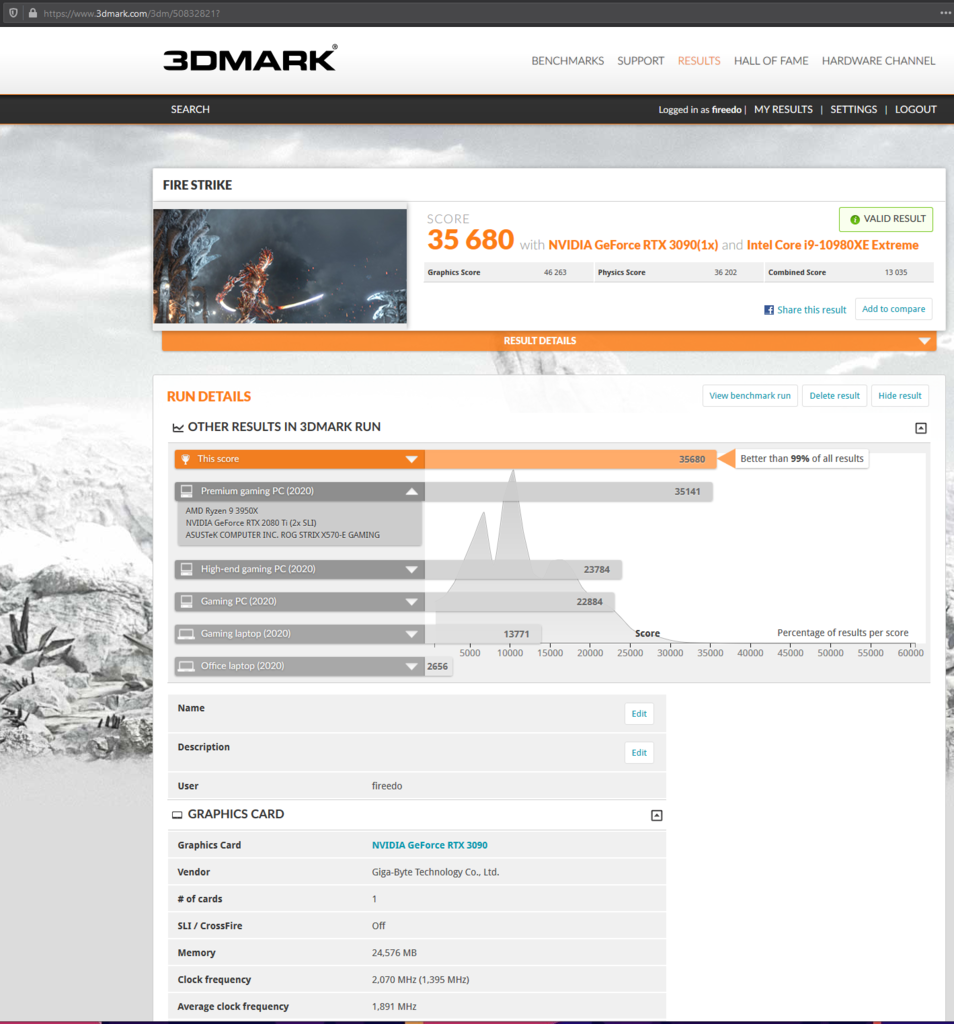Click Share this result
This screenshot has height=1024, width=954.
pyautogui.click(x=811, y=310)
